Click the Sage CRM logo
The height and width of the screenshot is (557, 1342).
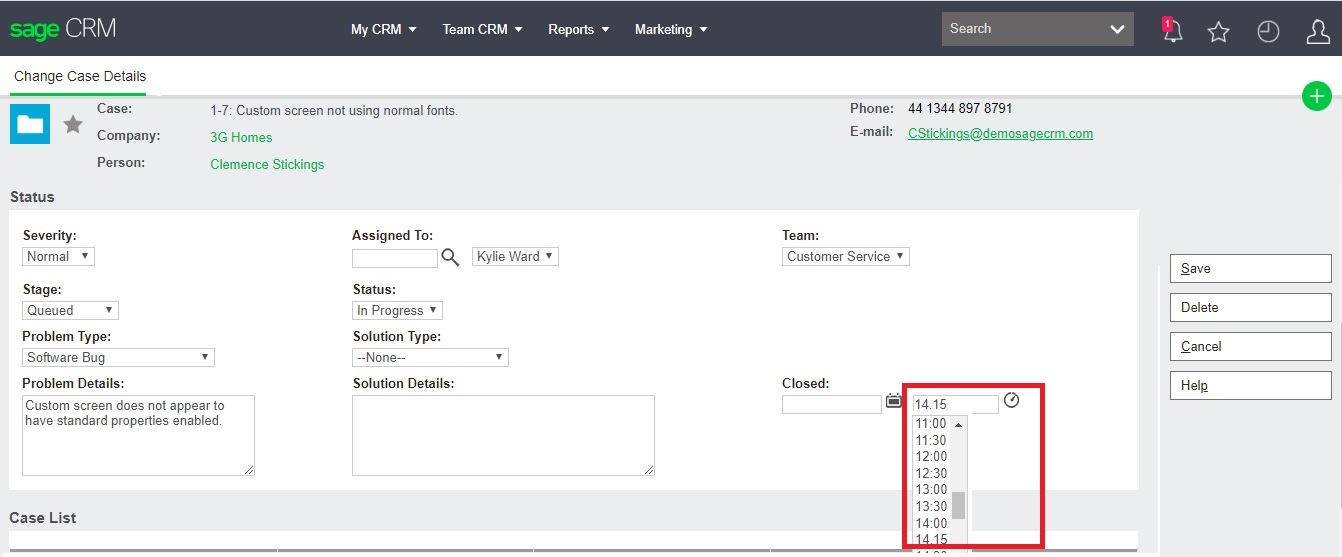pos(63,29)
